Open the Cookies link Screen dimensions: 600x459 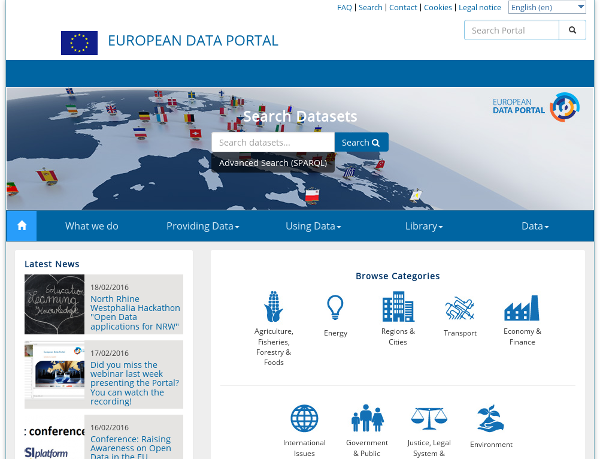tap(438, 7)
